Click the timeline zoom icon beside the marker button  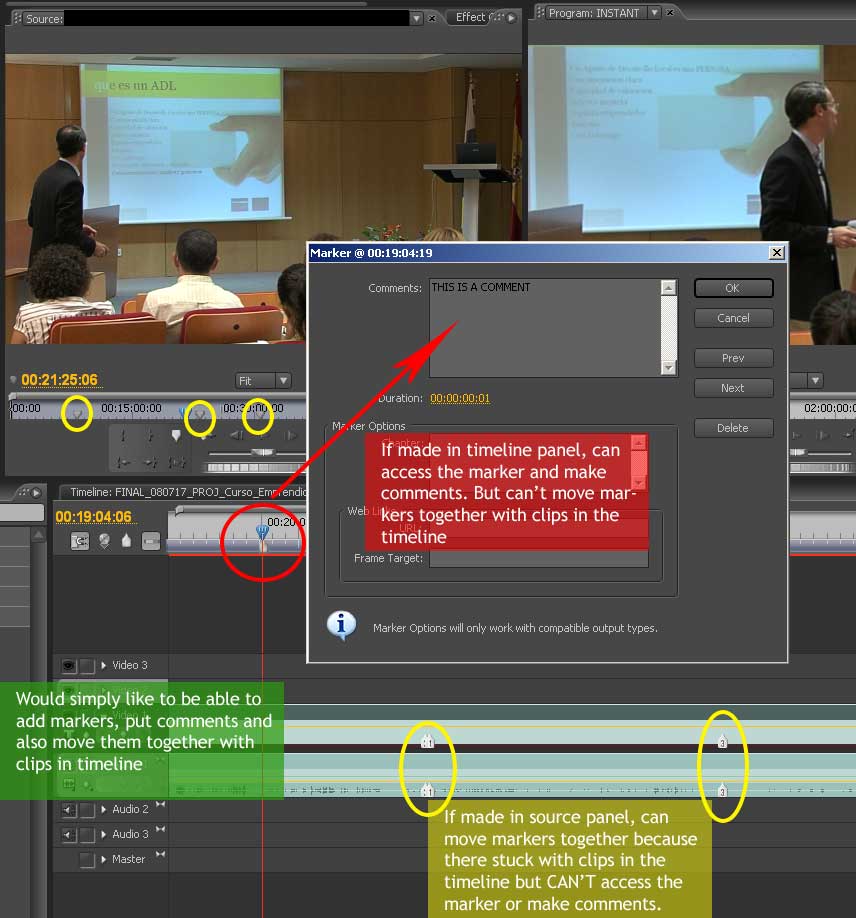pos(151,542)
